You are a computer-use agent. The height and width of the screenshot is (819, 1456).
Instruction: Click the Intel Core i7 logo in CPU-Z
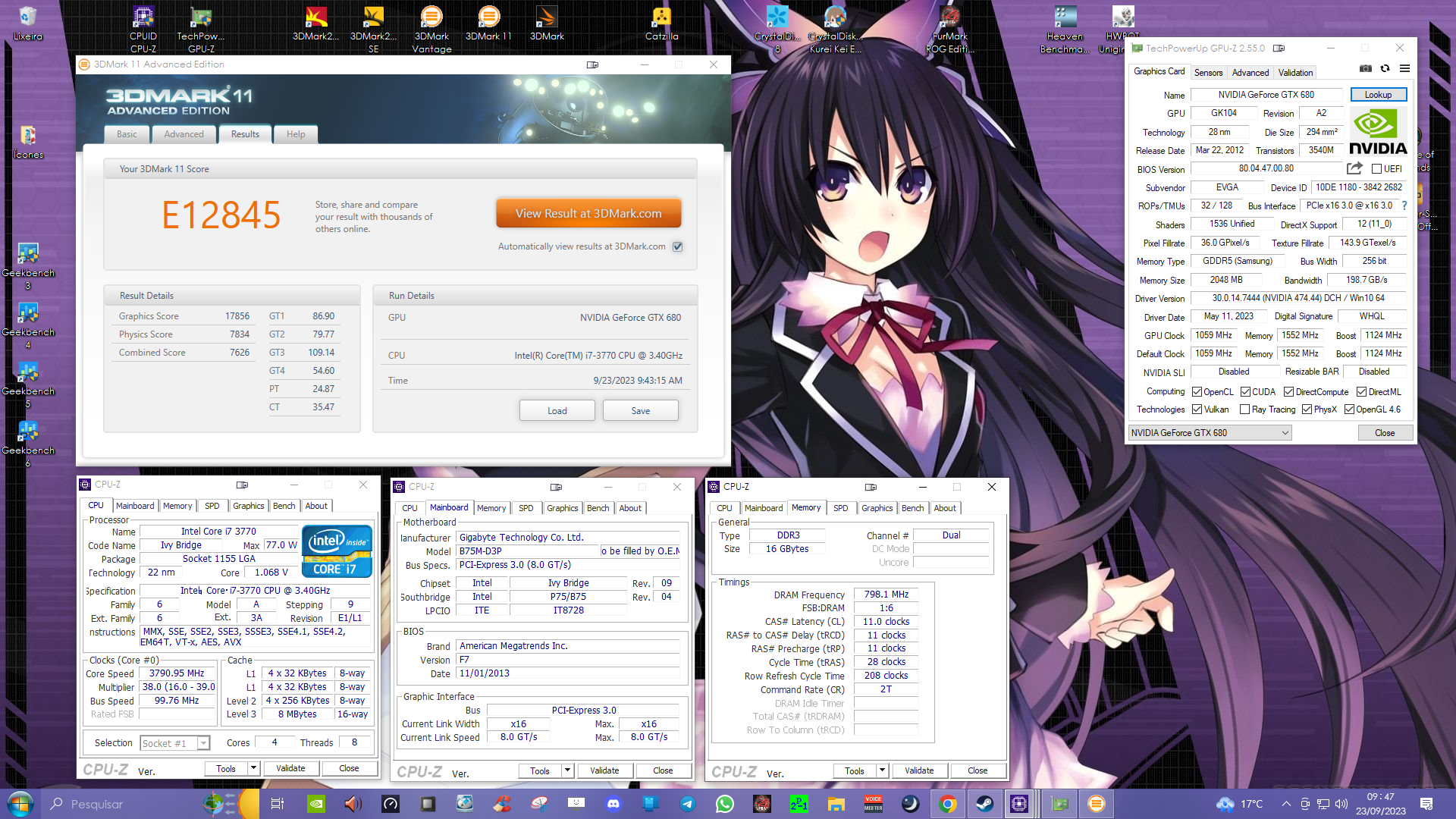coord(337,551)
